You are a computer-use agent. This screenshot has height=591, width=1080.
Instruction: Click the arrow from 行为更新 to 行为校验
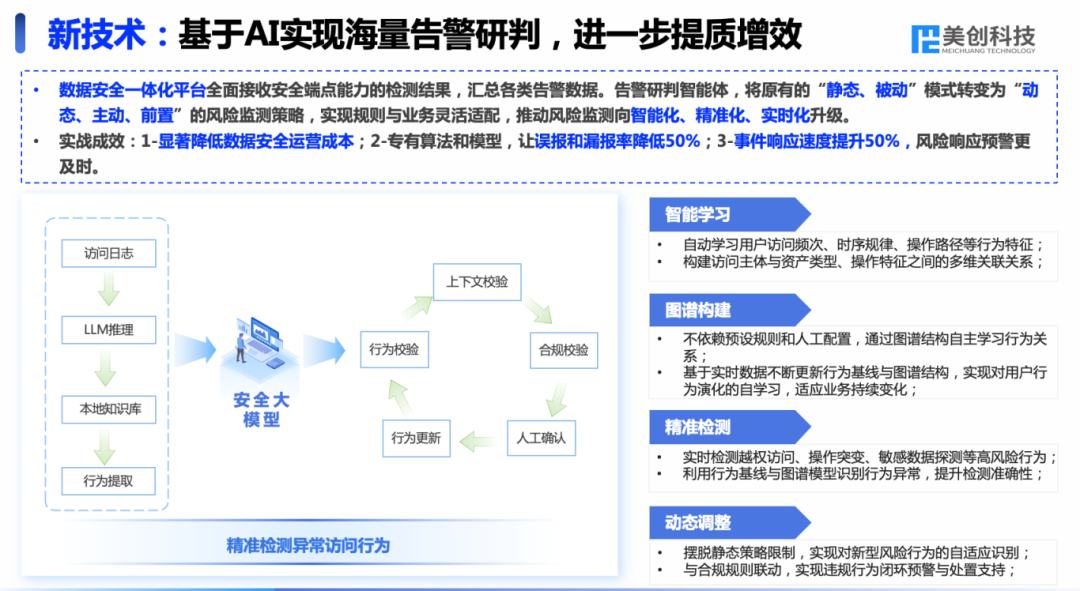point(400,395)
